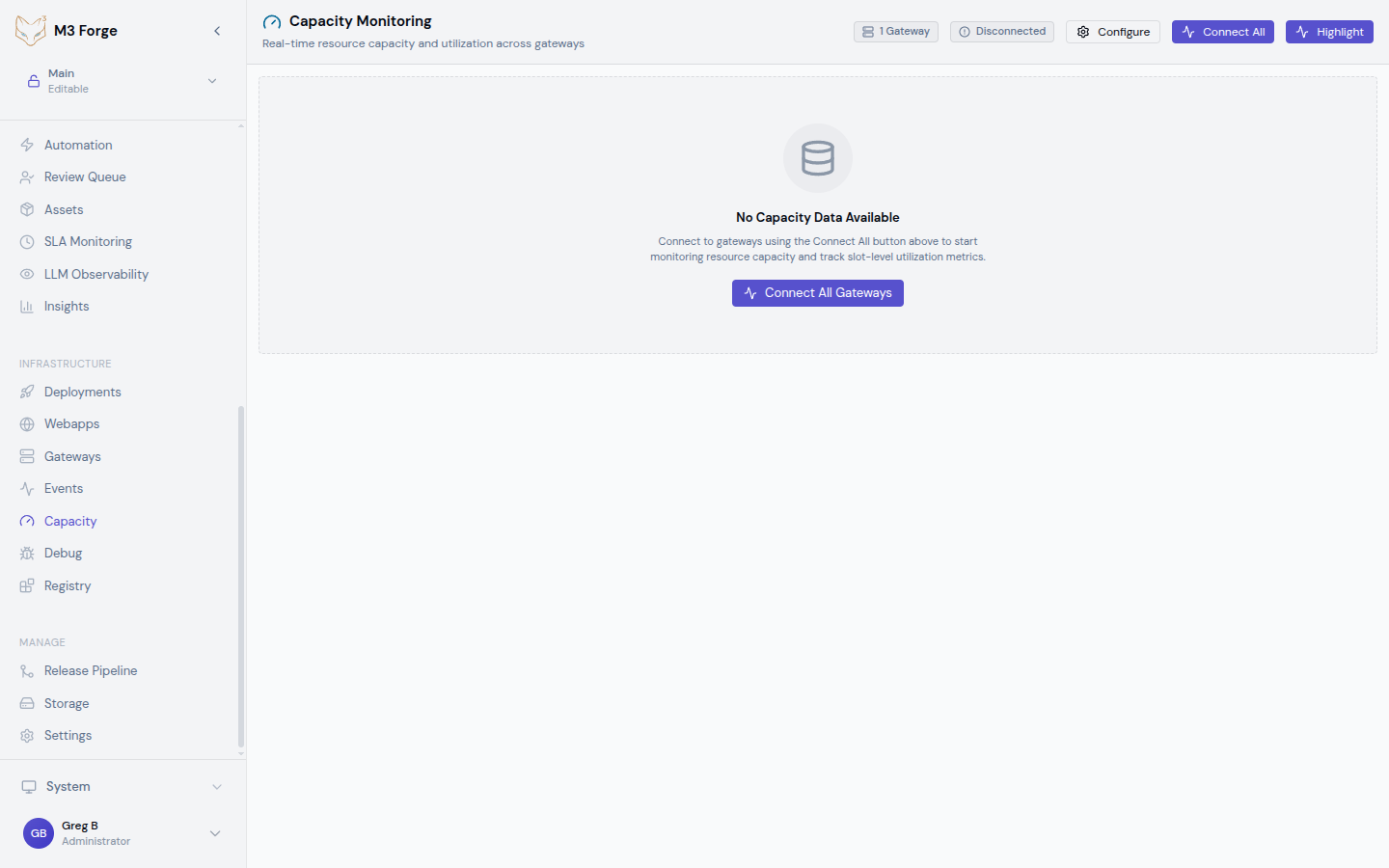Viewport: 1389px width, 868px height.
Task: Click the Automation lightning bolt icon
Action: (27, 145)
